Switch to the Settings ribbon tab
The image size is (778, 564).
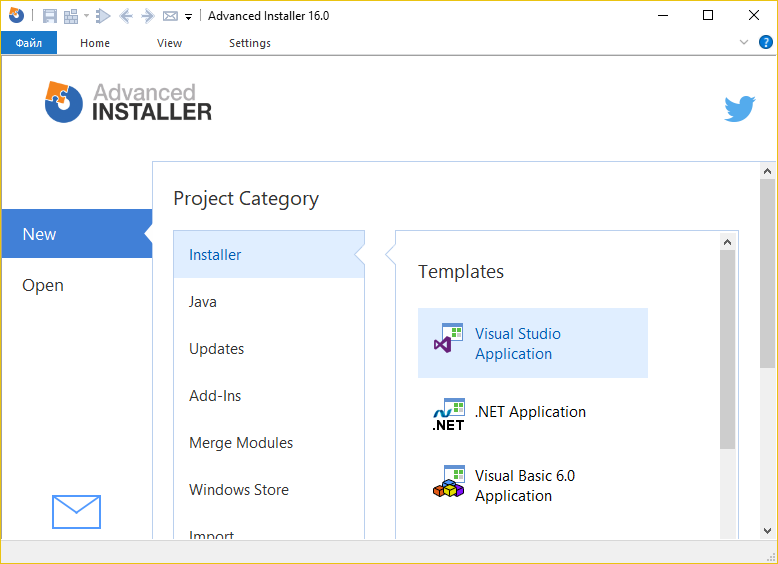click(x=250, y=43)
